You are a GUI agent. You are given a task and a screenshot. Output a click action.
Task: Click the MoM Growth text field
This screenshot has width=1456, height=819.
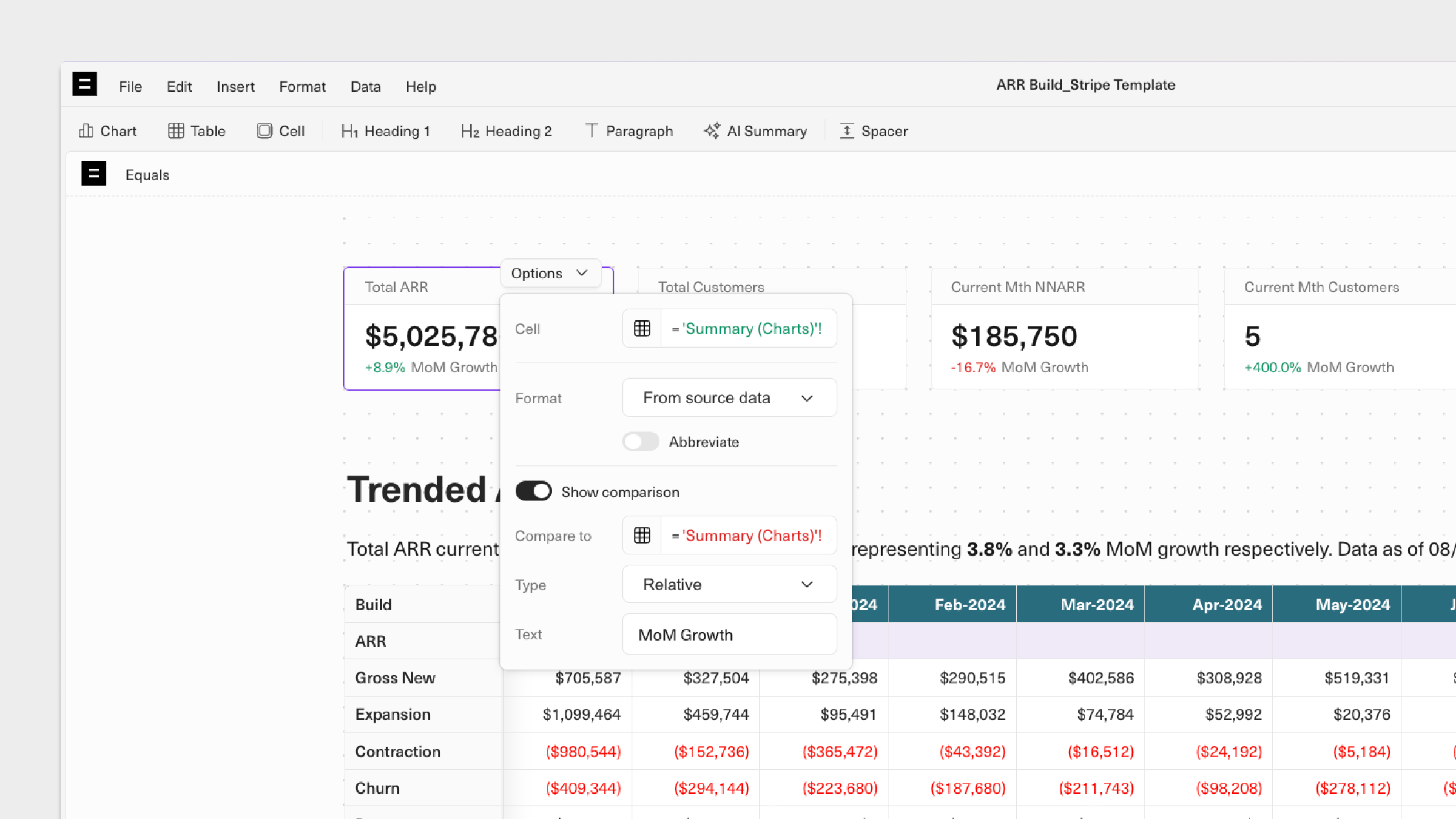[x=729, y=635]
